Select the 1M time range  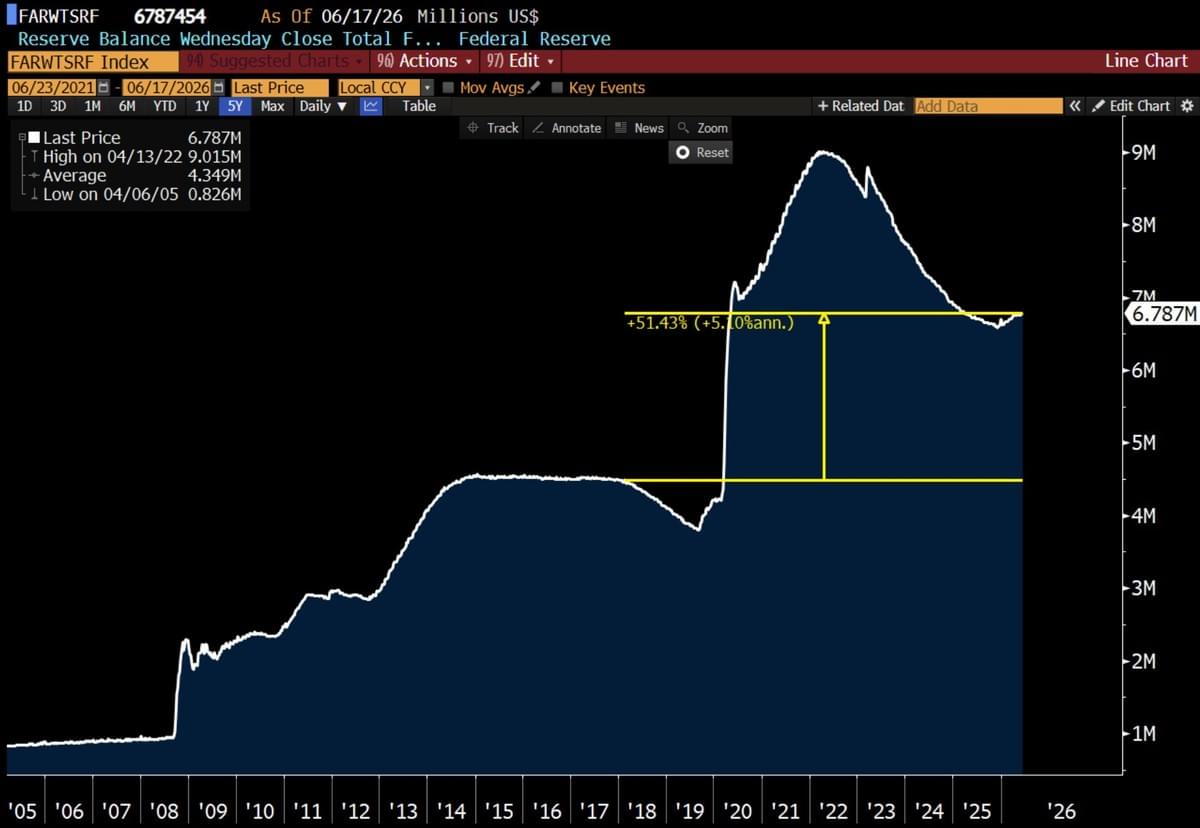[92, 106]
